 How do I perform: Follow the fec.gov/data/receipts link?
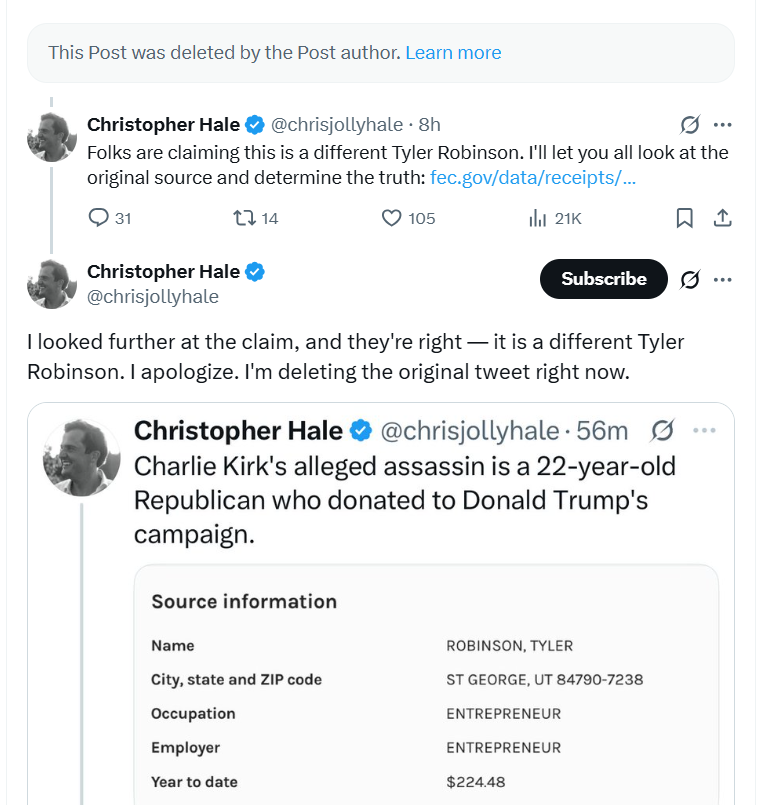pyautogui.click(x=533, y=177)
